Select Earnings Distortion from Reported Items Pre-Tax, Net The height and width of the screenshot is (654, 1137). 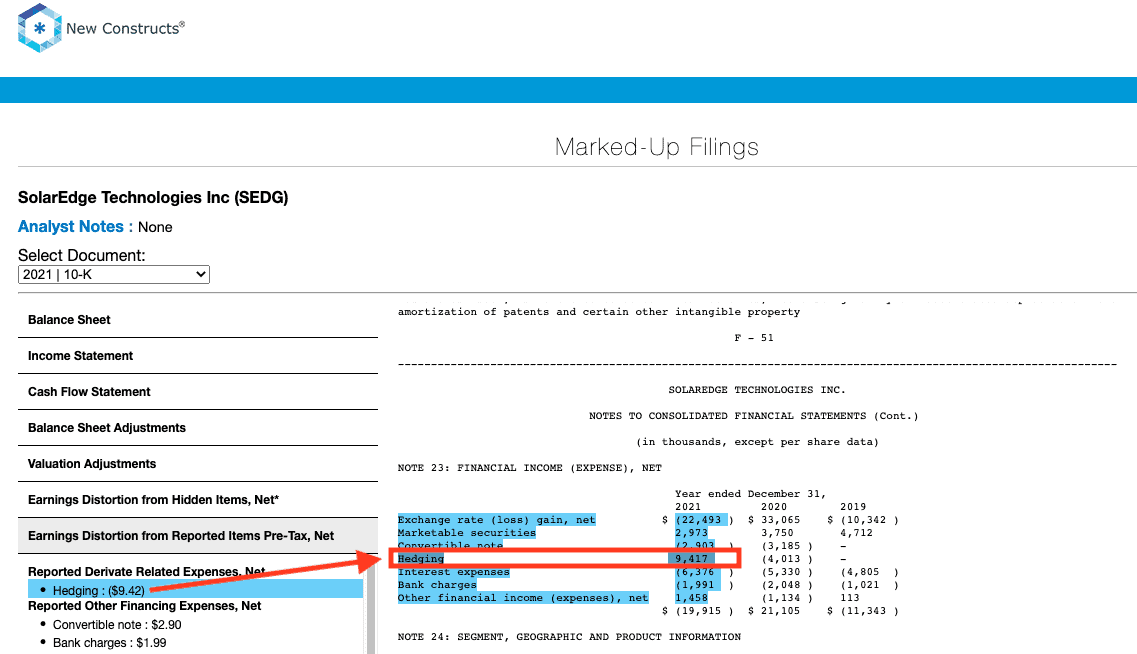point(198,536)
